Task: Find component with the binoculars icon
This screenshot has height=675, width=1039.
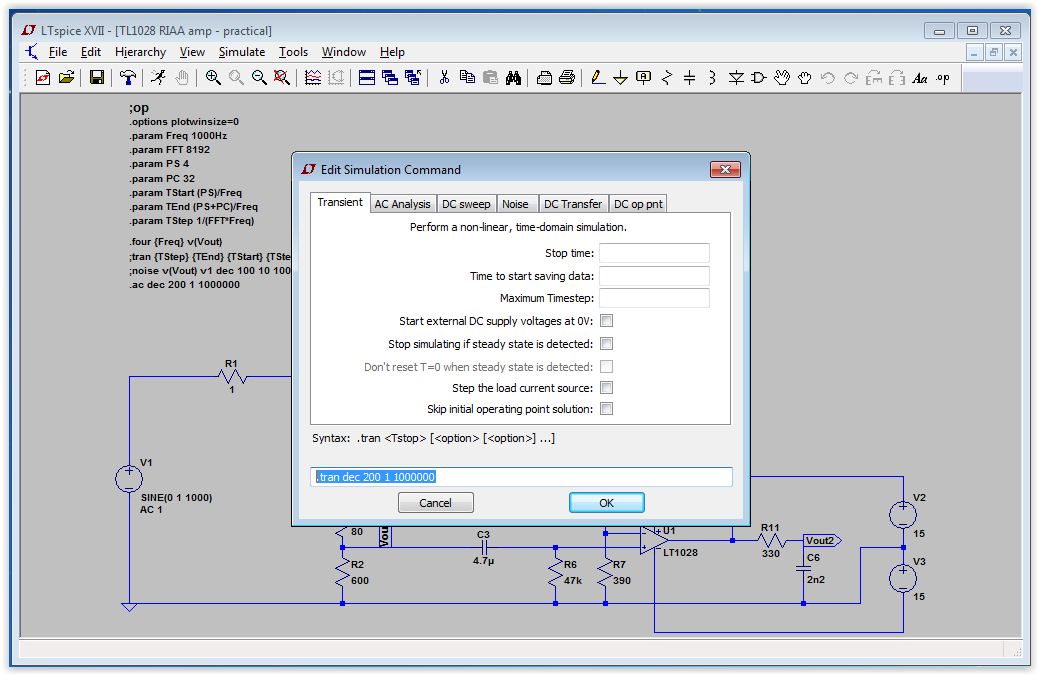Action: click(513, 78)
